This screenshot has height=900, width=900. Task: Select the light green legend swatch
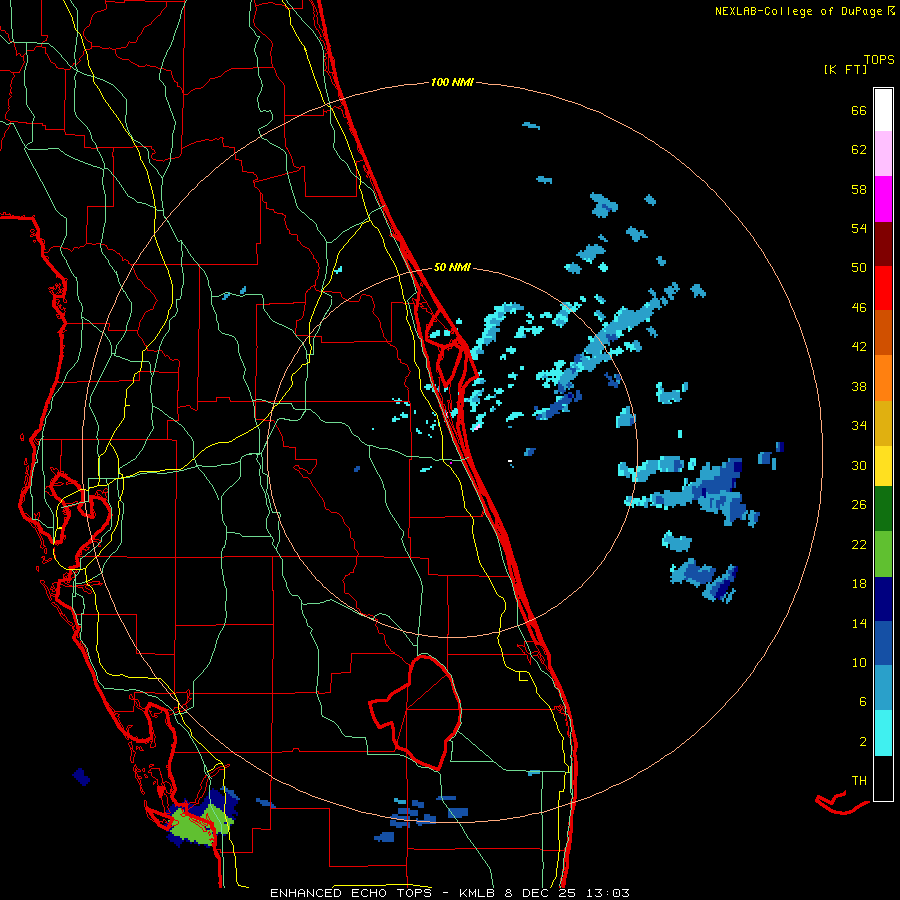(x=883, y=554)
